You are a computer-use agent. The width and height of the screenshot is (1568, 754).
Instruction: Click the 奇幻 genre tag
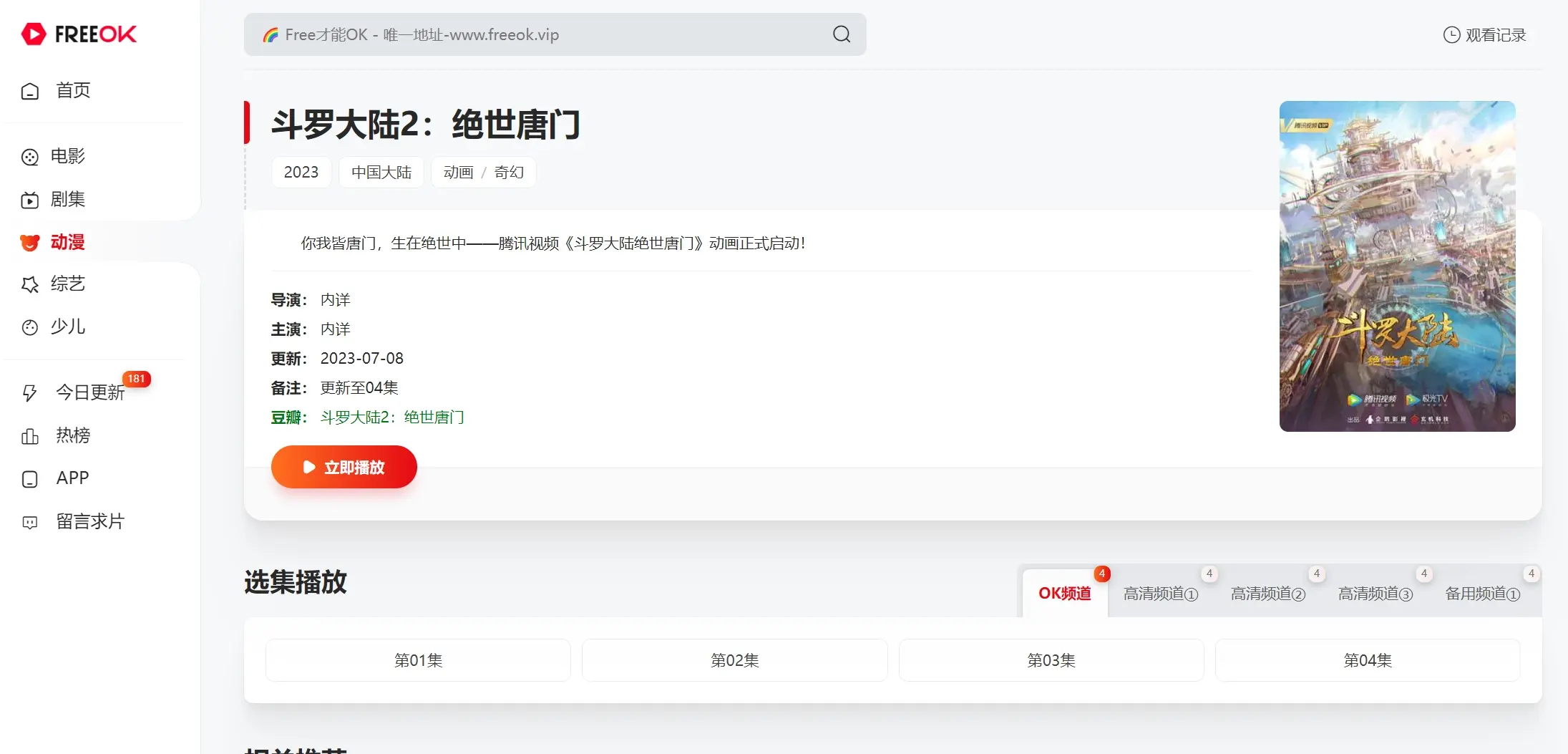[509, 173]
